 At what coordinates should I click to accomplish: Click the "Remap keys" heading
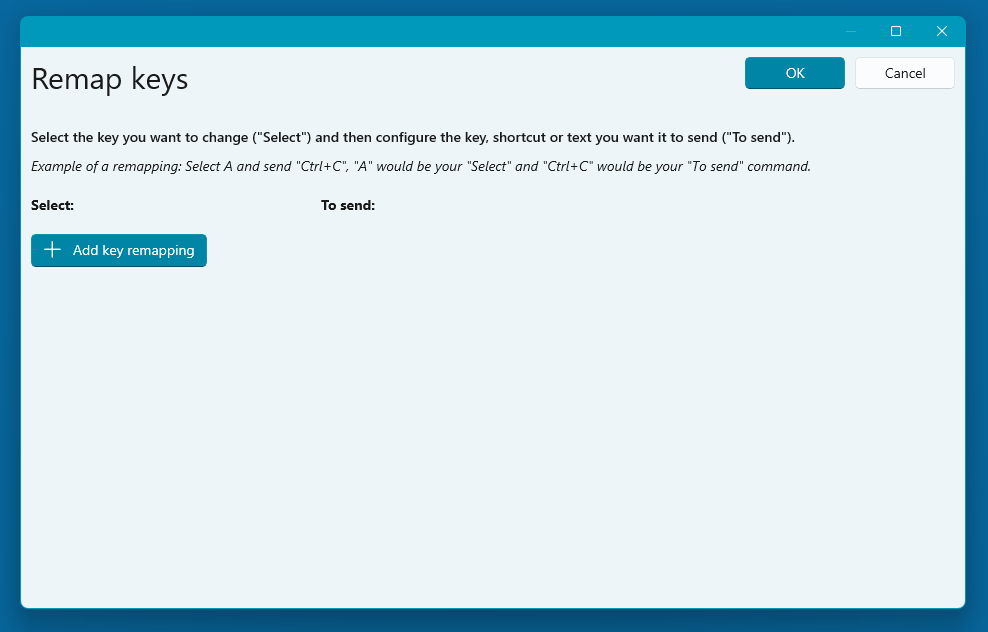[x=110, y=79]
